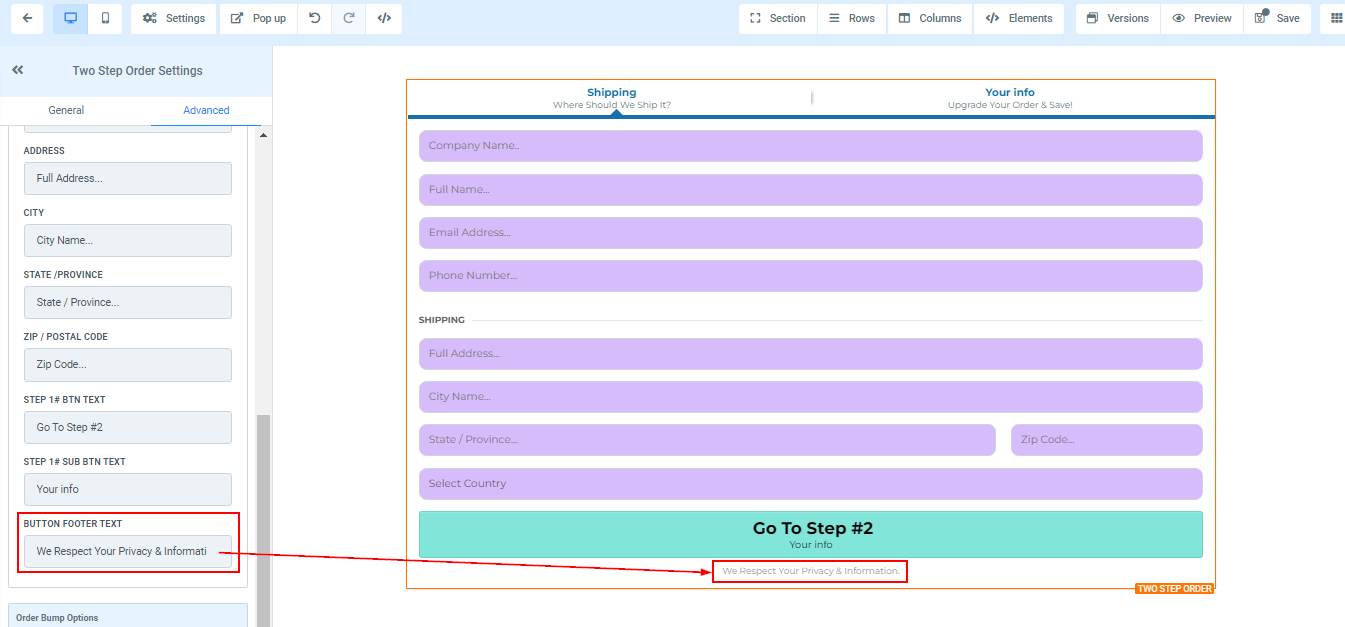Click the undo icon
The width and height of the screenshot is (1345, 627).
point(315,18)
